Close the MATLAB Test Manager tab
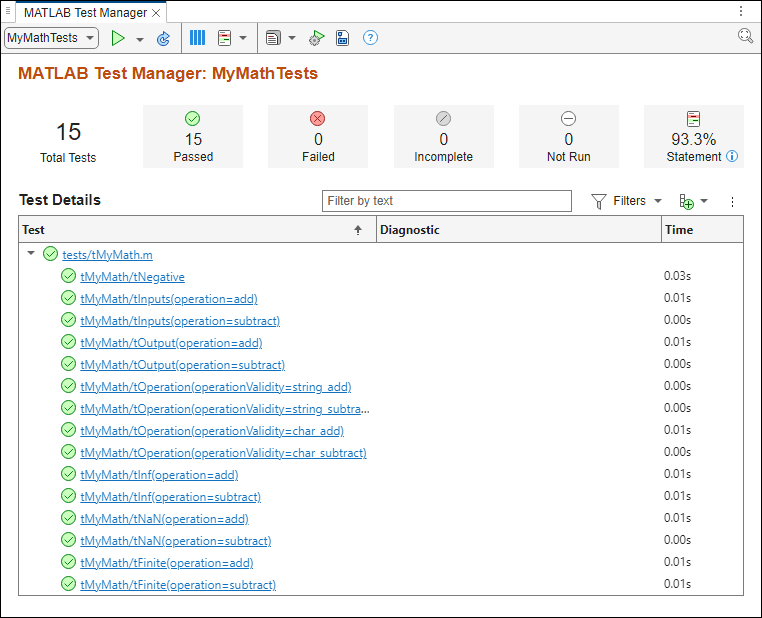The image size is (762, 618). 156,13
